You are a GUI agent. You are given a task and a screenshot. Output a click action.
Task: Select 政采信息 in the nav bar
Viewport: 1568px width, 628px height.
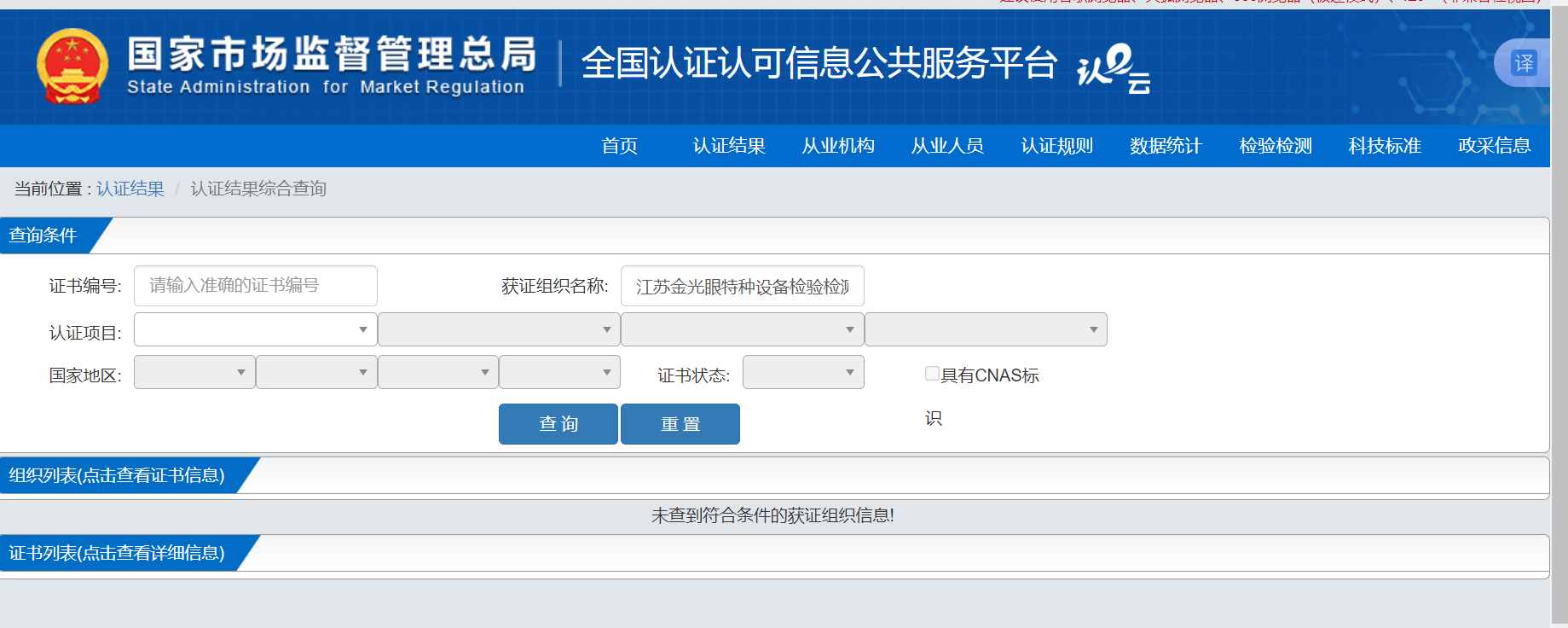click(1494, 146)
